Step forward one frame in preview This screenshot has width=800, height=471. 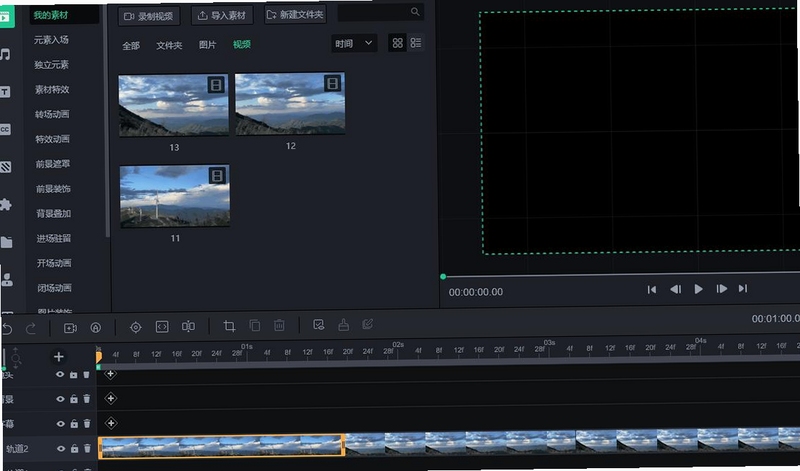721,289
